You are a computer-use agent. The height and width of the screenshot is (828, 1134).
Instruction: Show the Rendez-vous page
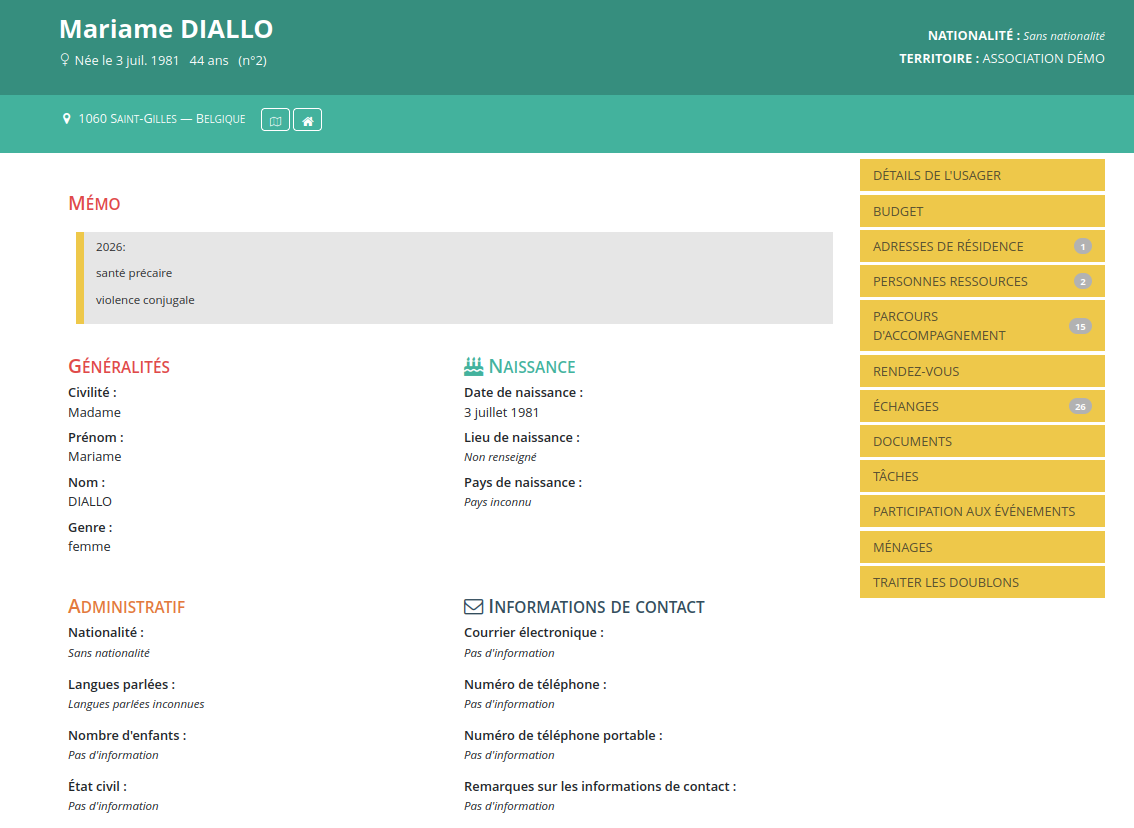point(981,371)
